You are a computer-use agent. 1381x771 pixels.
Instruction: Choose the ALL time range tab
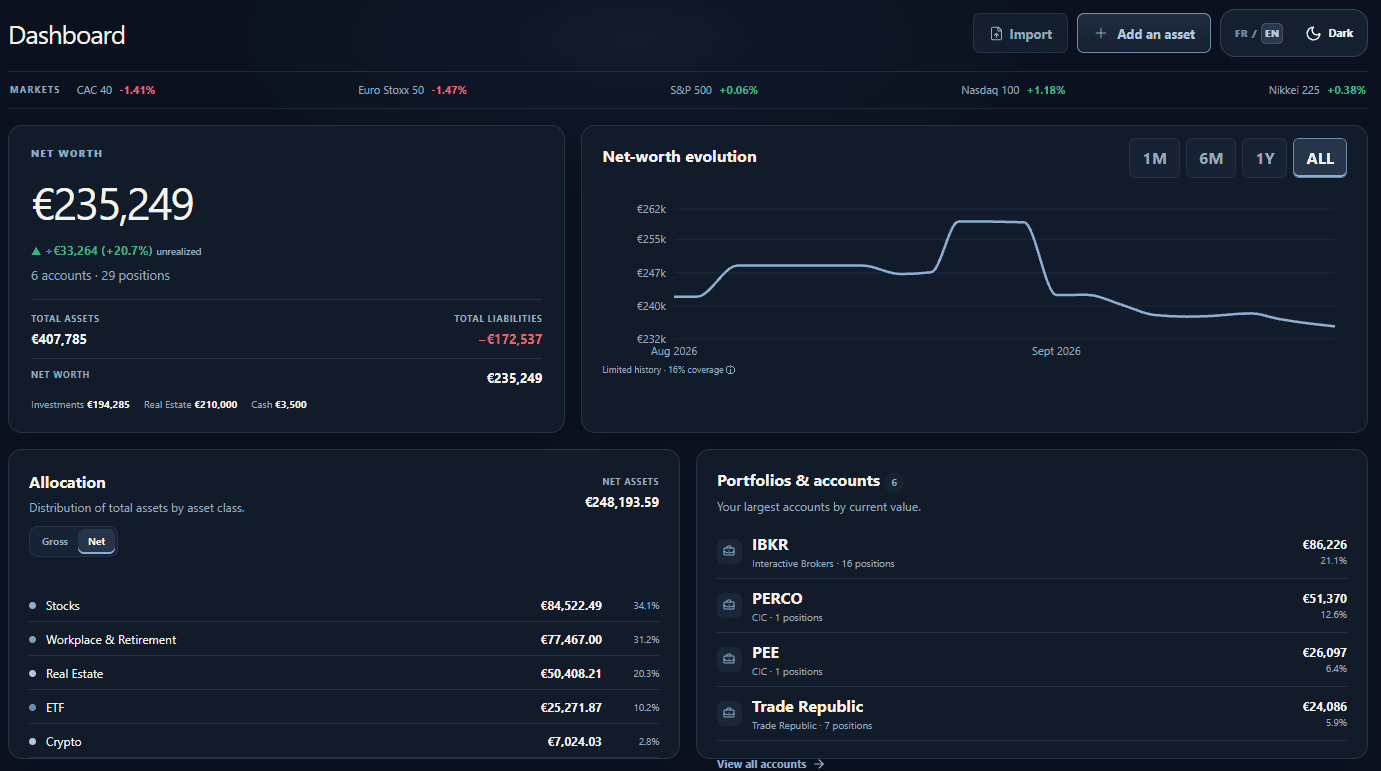[1320, 159]
